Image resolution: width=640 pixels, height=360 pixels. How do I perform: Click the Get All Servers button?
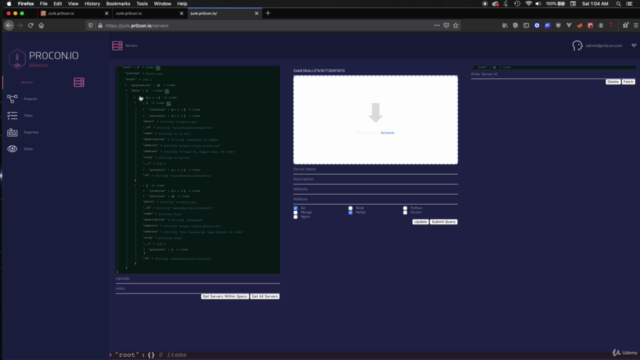(264, 296)
